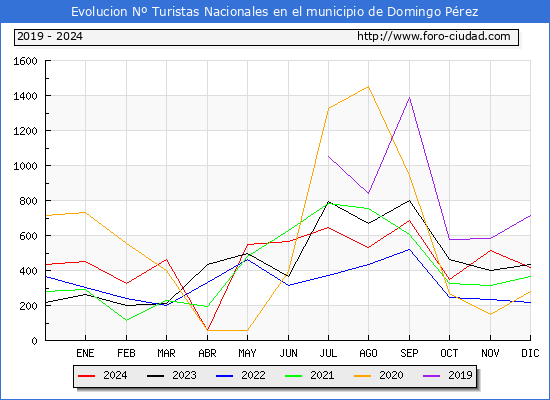Click the purple 2019 dip at AGO
550x400 pixels.
[x=368, y=193]
